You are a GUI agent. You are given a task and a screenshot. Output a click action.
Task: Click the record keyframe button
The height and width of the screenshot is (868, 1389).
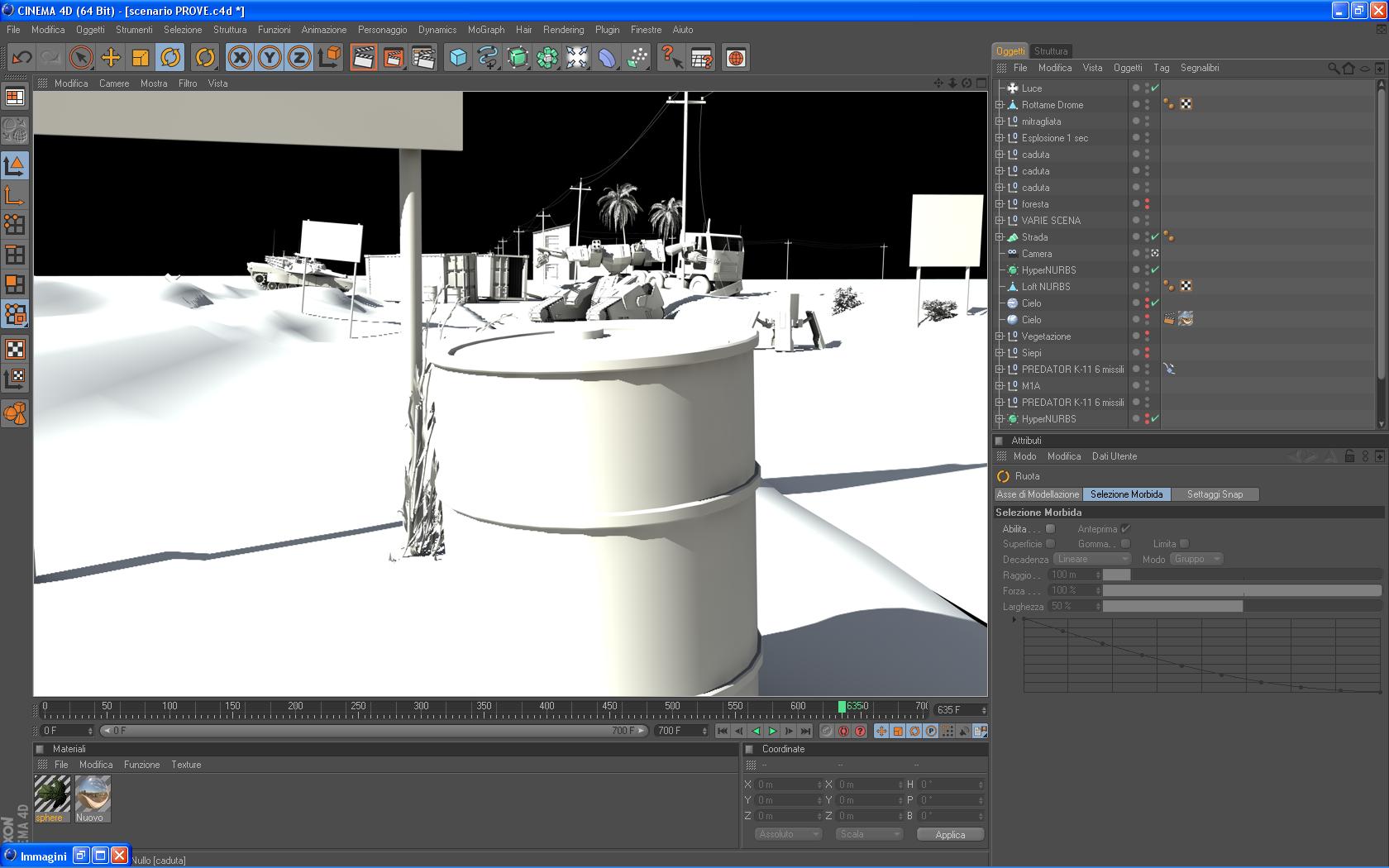(x=843, y=731)
